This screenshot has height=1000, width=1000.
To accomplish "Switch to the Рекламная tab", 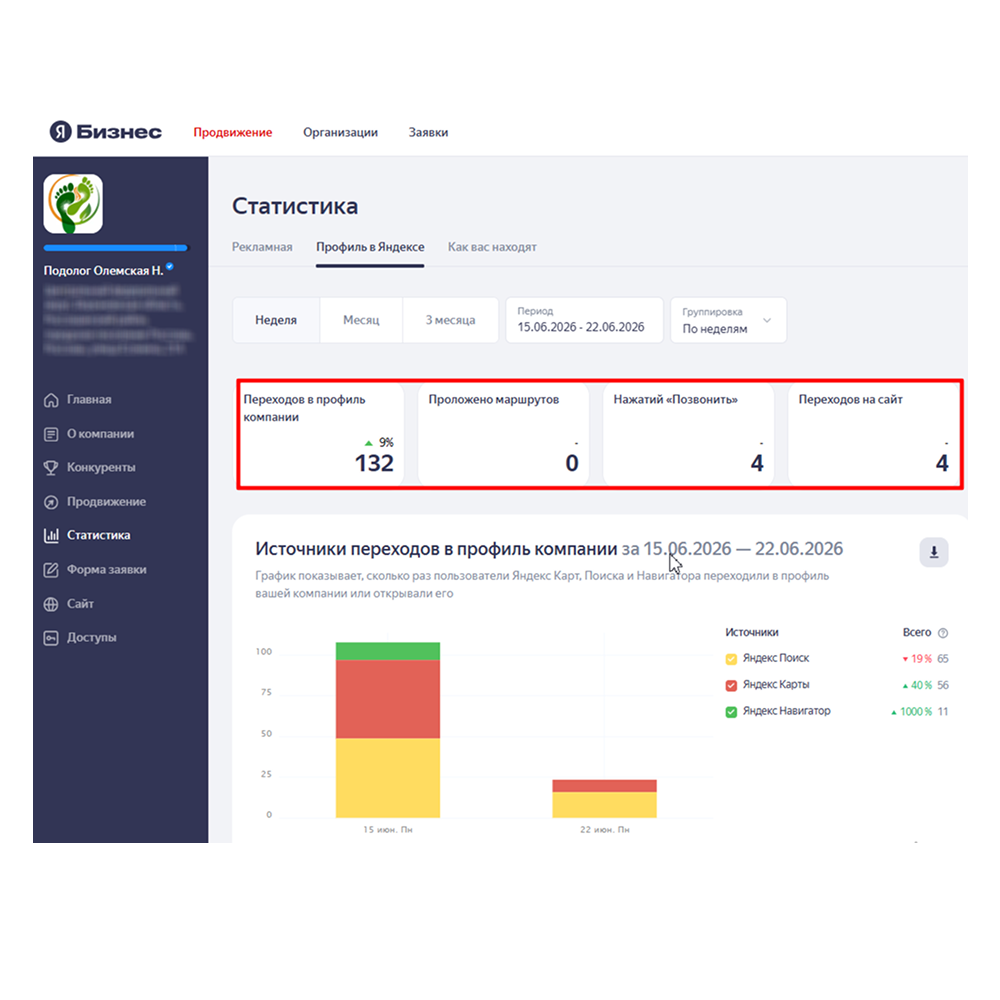I will tap(262, 247).
